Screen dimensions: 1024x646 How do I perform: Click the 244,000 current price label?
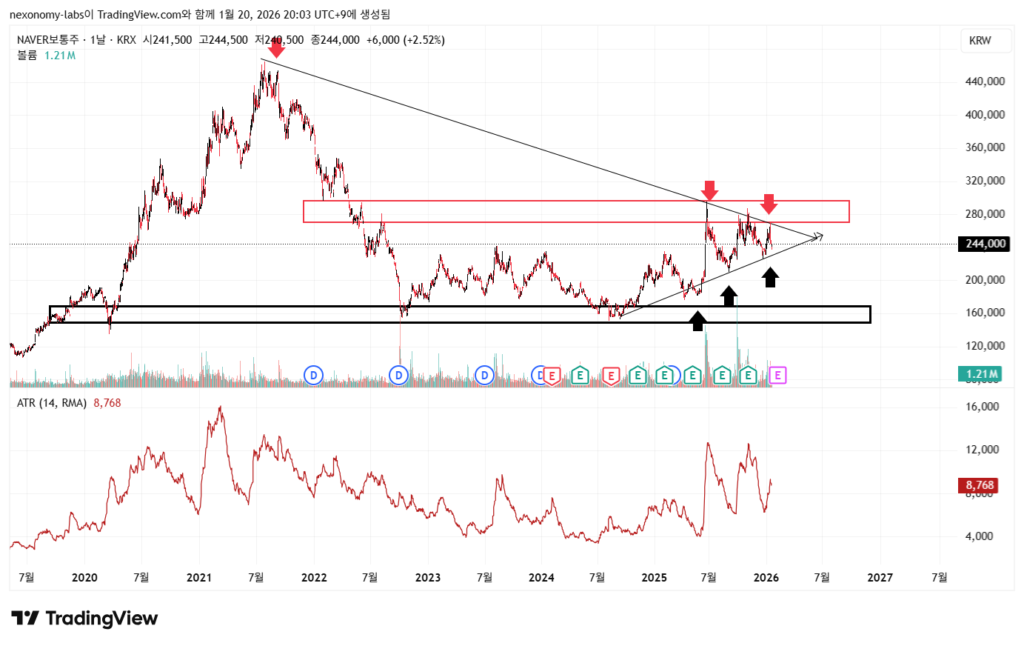point(984,244)
